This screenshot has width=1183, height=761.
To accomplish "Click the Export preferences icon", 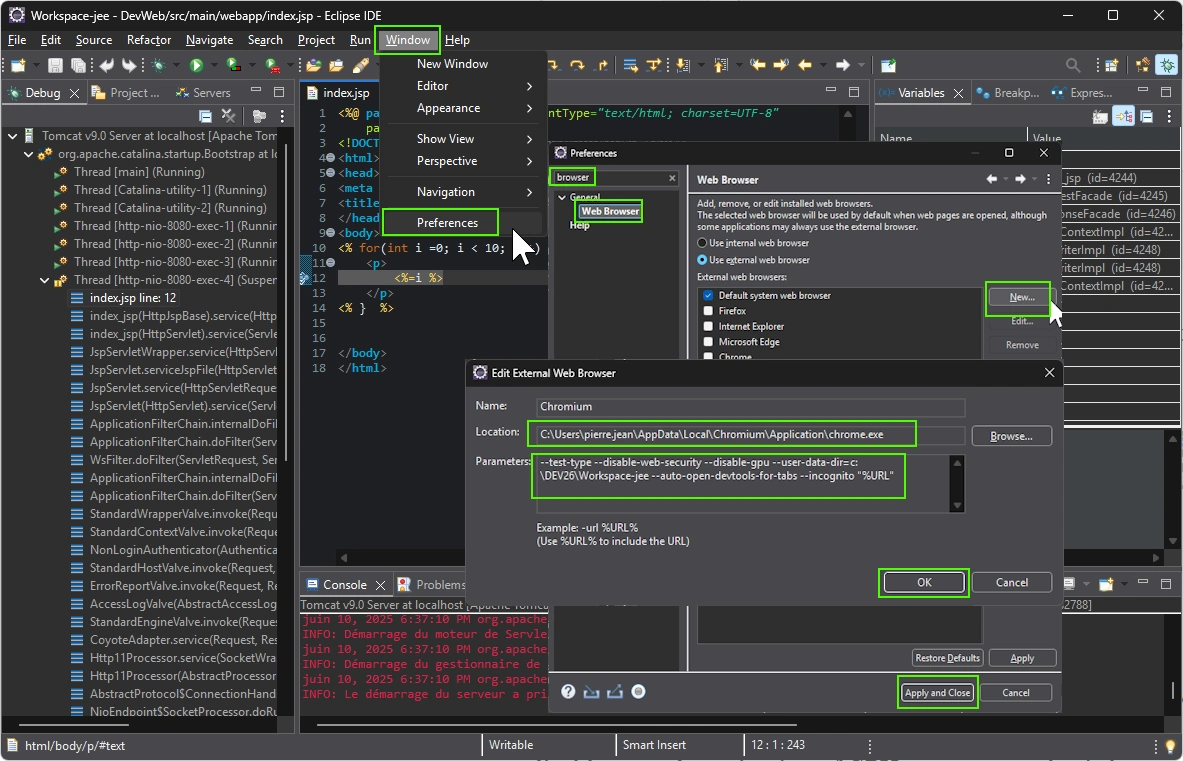I will [x=615, y=692].
